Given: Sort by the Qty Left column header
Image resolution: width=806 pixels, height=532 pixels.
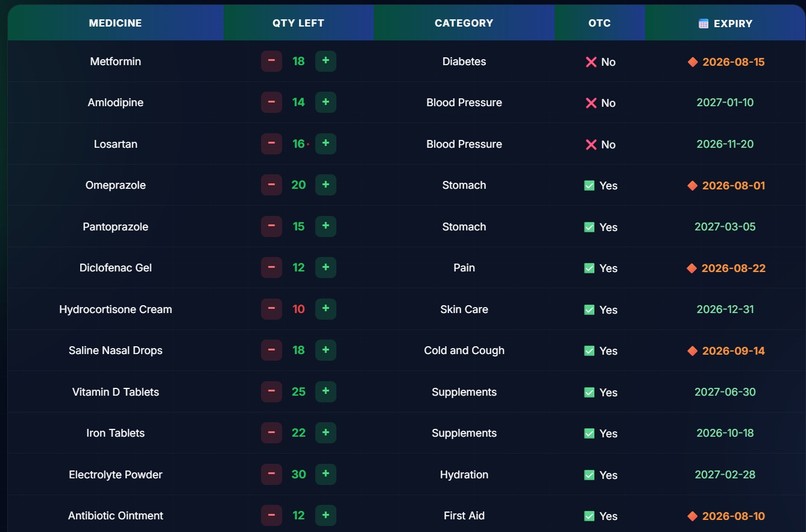Looking at the screenshot, I should coord(298,23).
